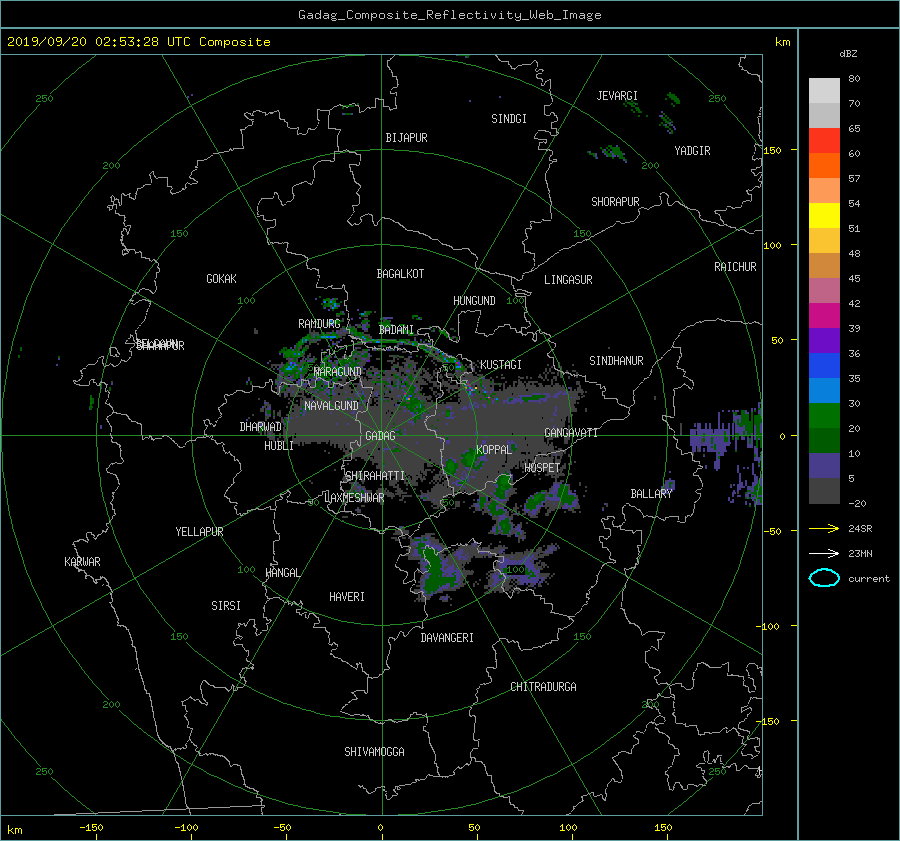The width and height of the screenshot is (900, 841).
Task: Click the YADGIR city label
Action: (692, 151)
